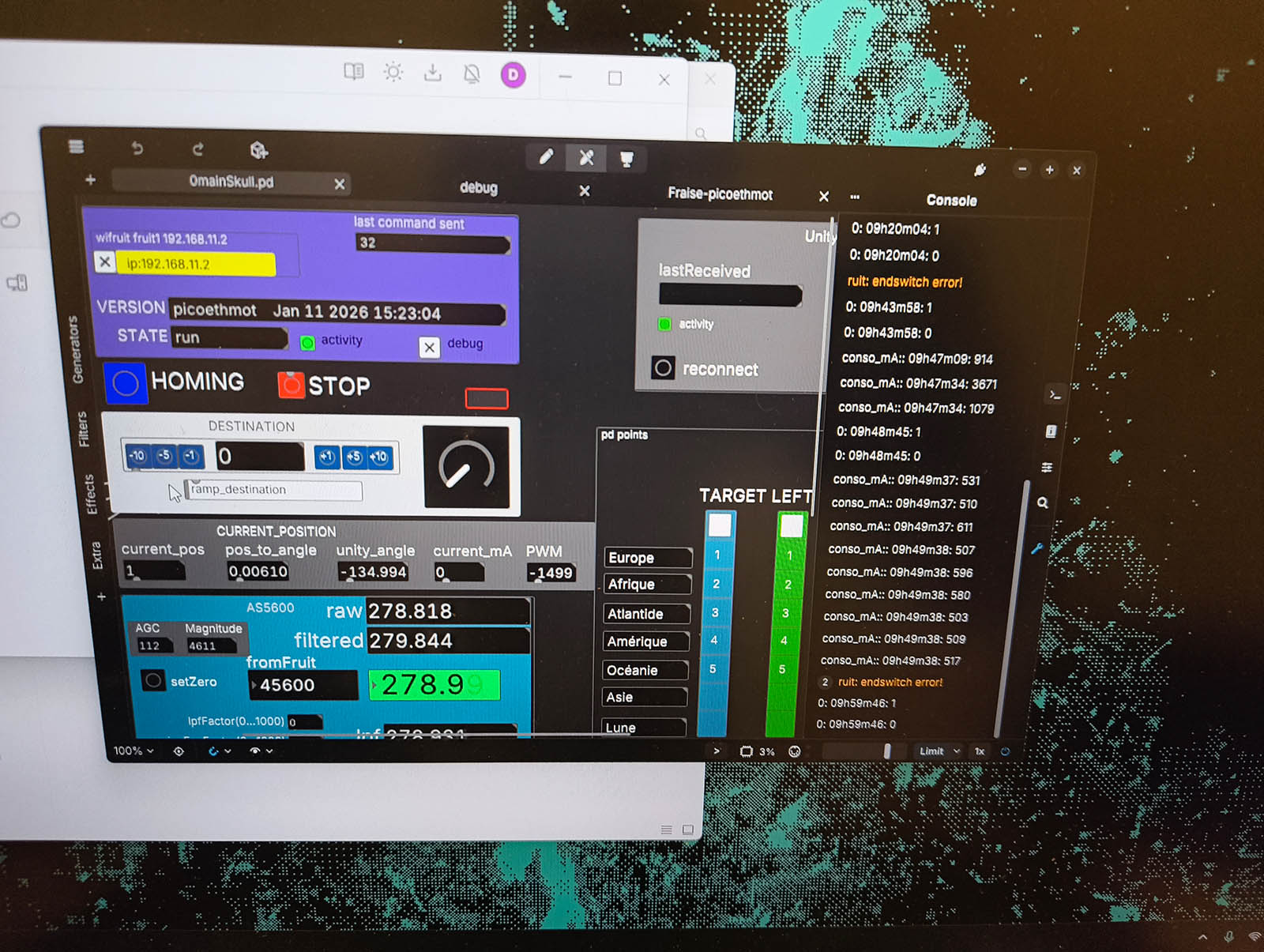This screenshot has height=952, width=1264.
Task: Switch to edit mode pencil icon
Action: [x=546, y=157]
